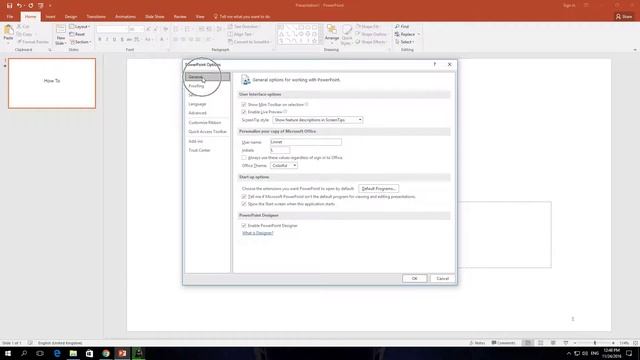Toggle Show Mini Toolbar on selection
The image size is (640, 360).
pos(244,104)
